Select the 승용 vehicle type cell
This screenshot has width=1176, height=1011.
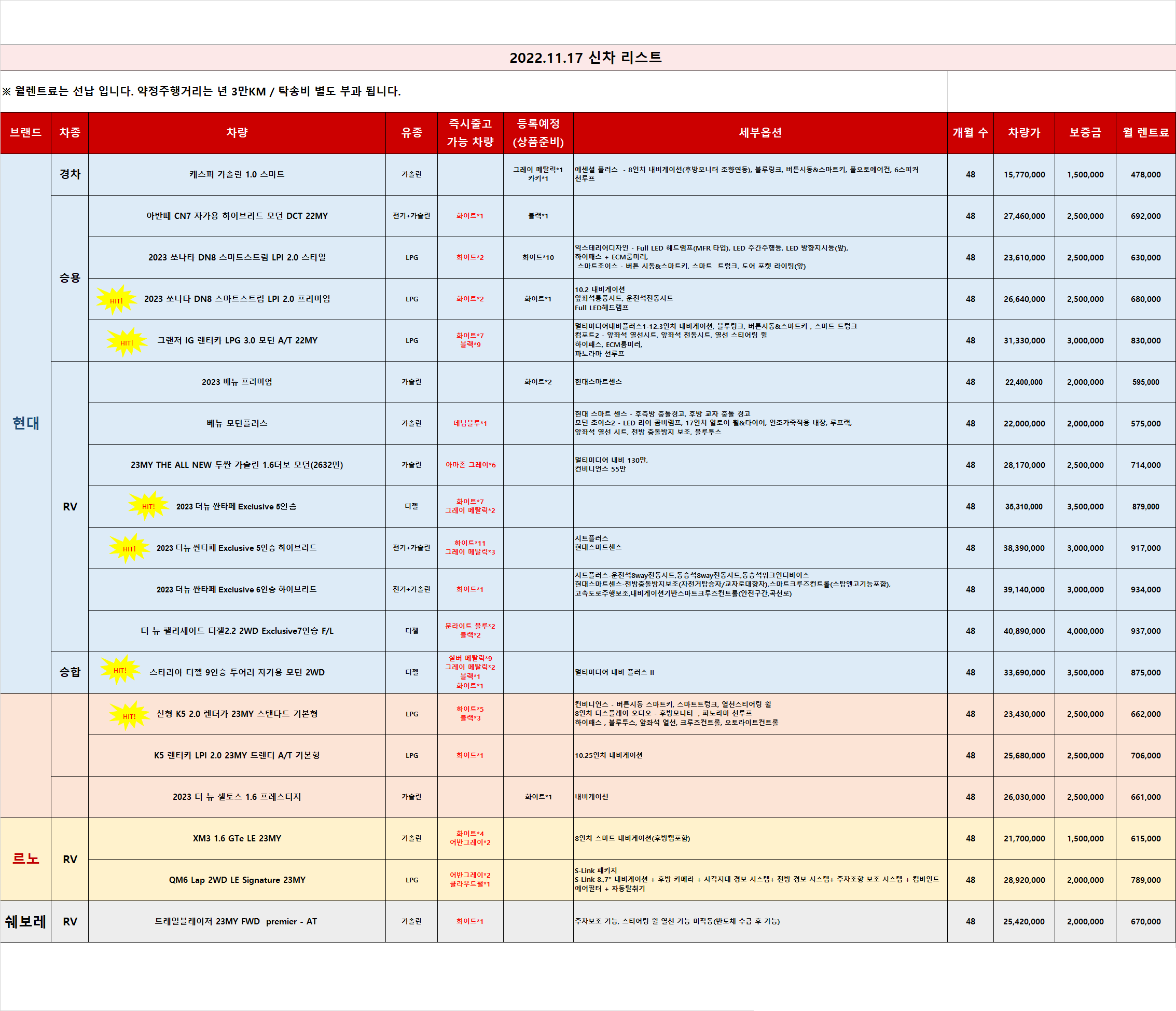click(x=70, y=278)
